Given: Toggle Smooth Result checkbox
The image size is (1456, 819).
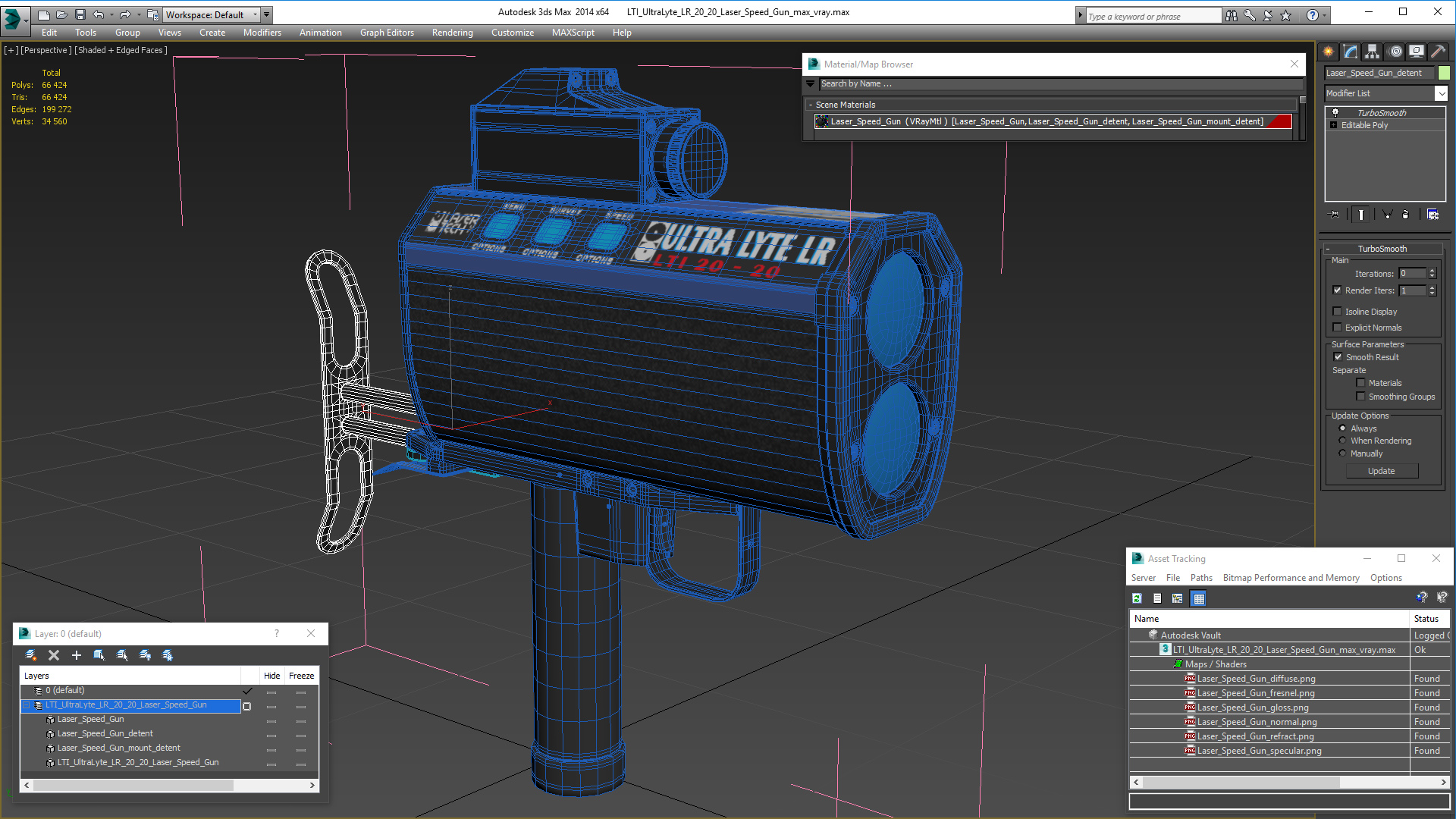Looking at the screenshot, I should [1338, 356].
